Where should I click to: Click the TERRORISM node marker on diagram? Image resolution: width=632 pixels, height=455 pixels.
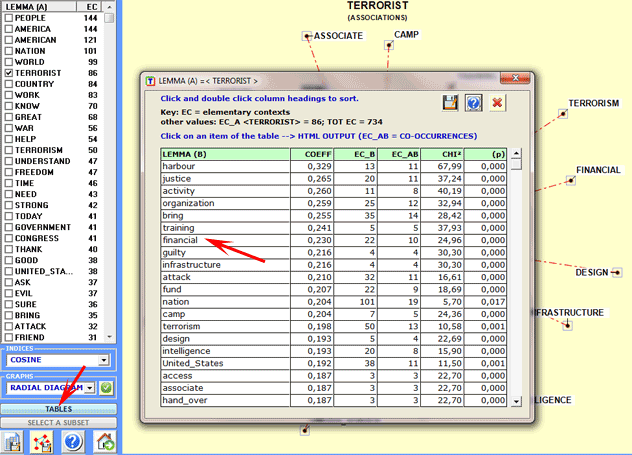pyautogui.click(x=563, y=114)
